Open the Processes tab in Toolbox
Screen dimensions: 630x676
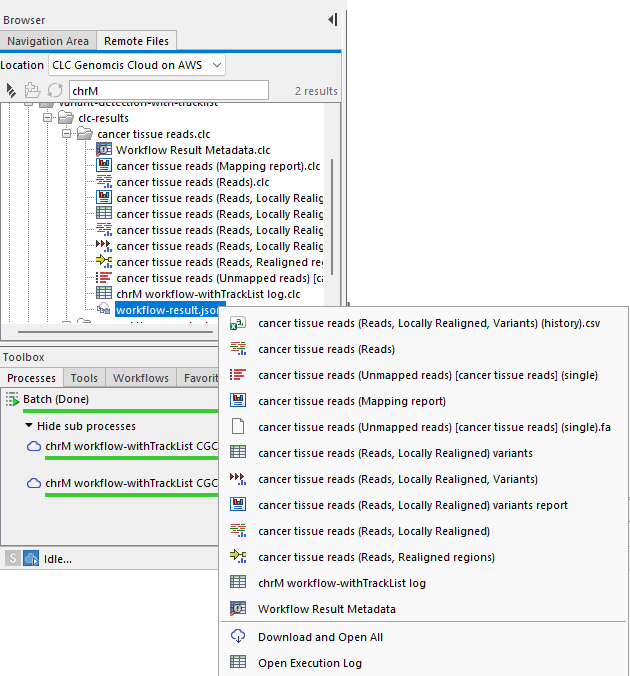pyautogui.click(x=31, y=378)
